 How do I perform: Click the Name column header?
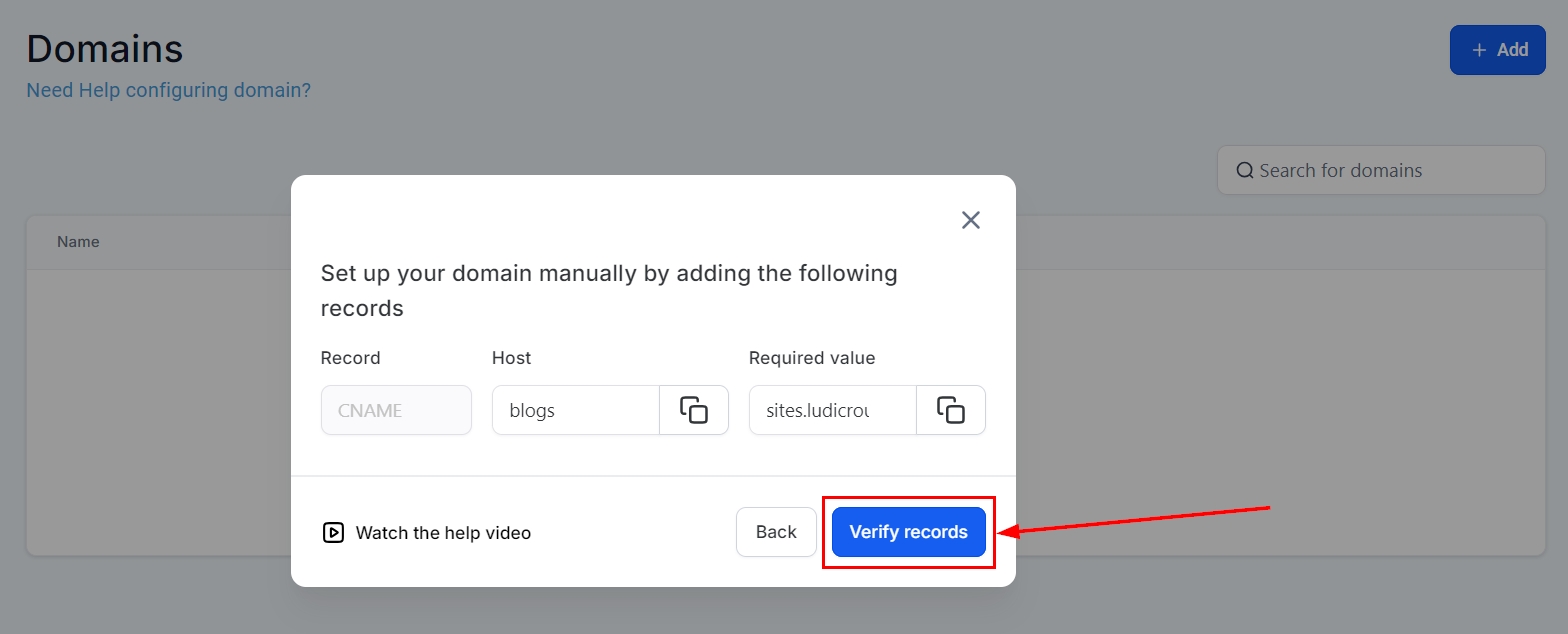(78, 242)
